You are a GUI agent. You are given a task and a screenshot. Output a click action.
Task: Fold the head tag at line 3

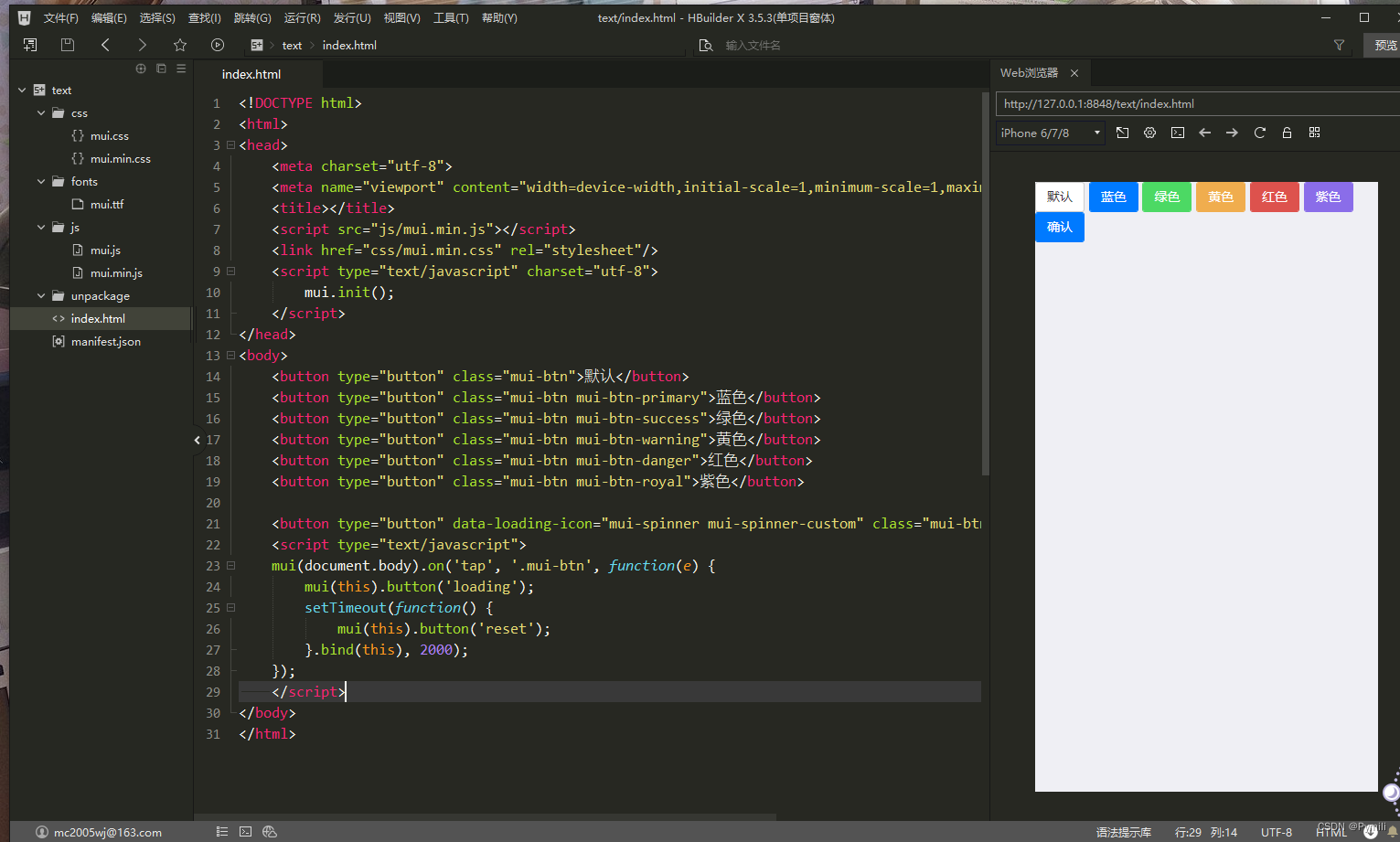[x=230, y=145]
